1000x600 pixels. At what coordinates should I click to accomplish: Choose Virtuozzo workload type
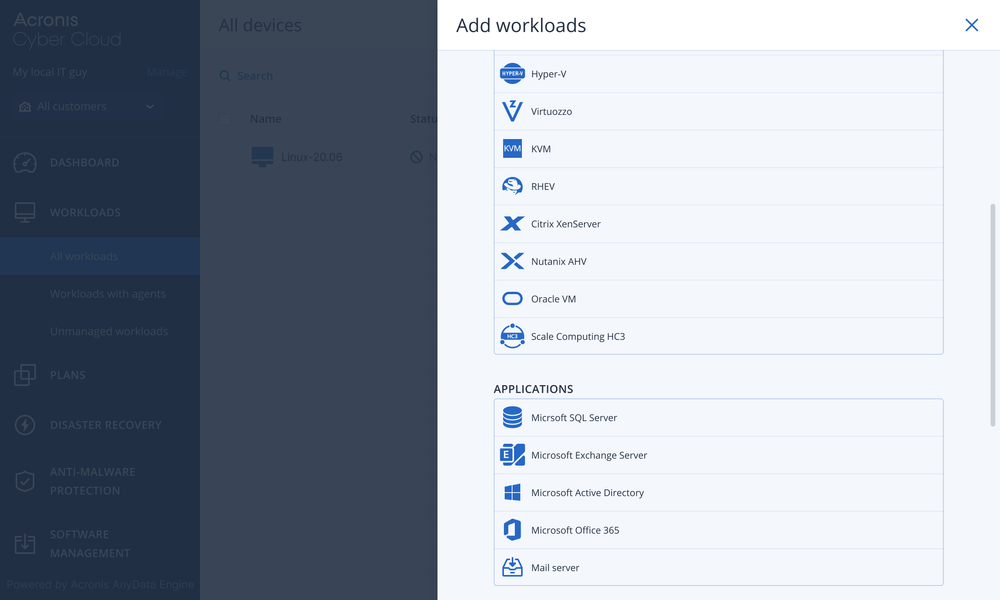(719, 112)
